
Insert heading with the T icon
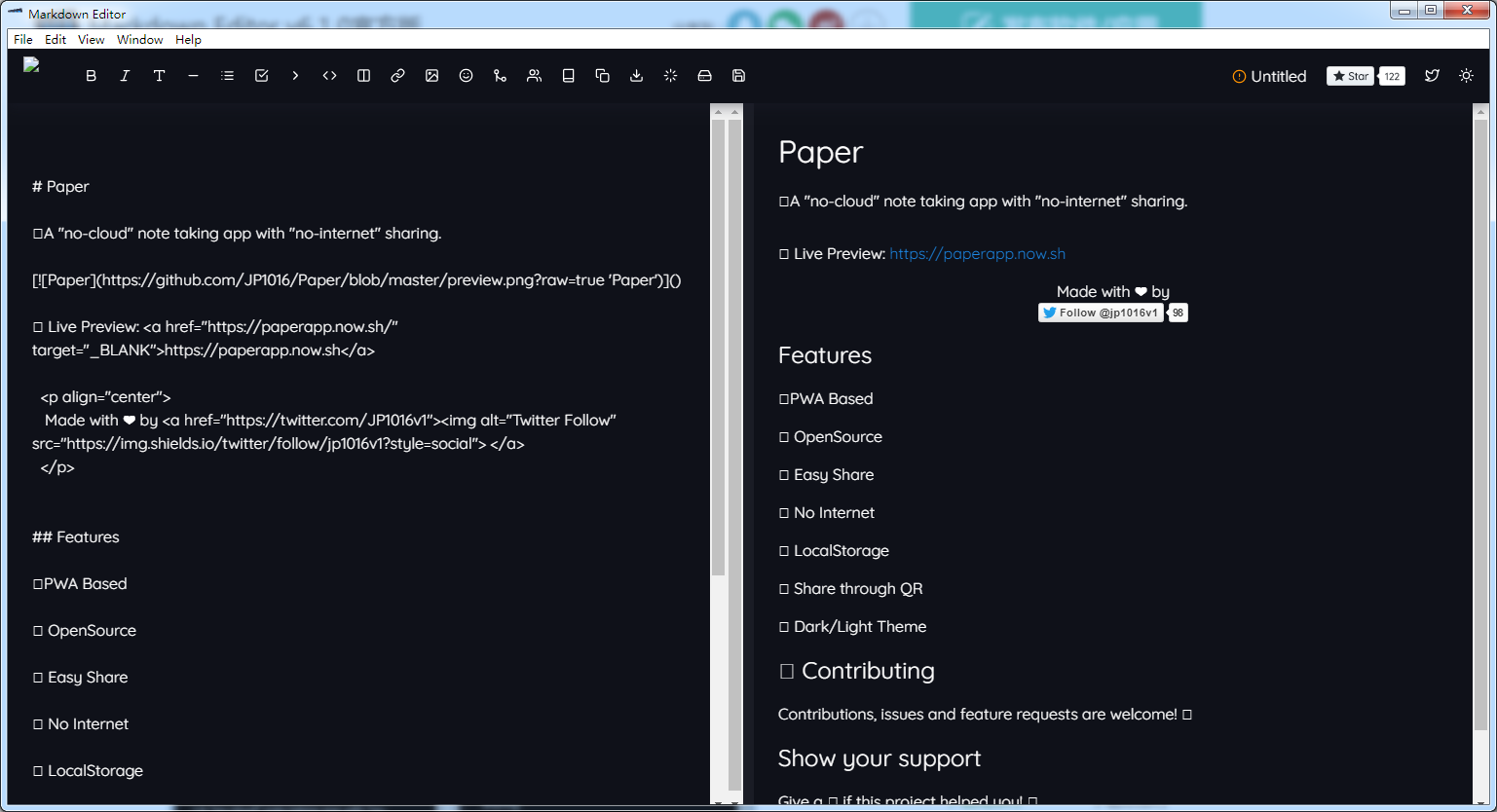pyautogui.click(x=159, y=76)
